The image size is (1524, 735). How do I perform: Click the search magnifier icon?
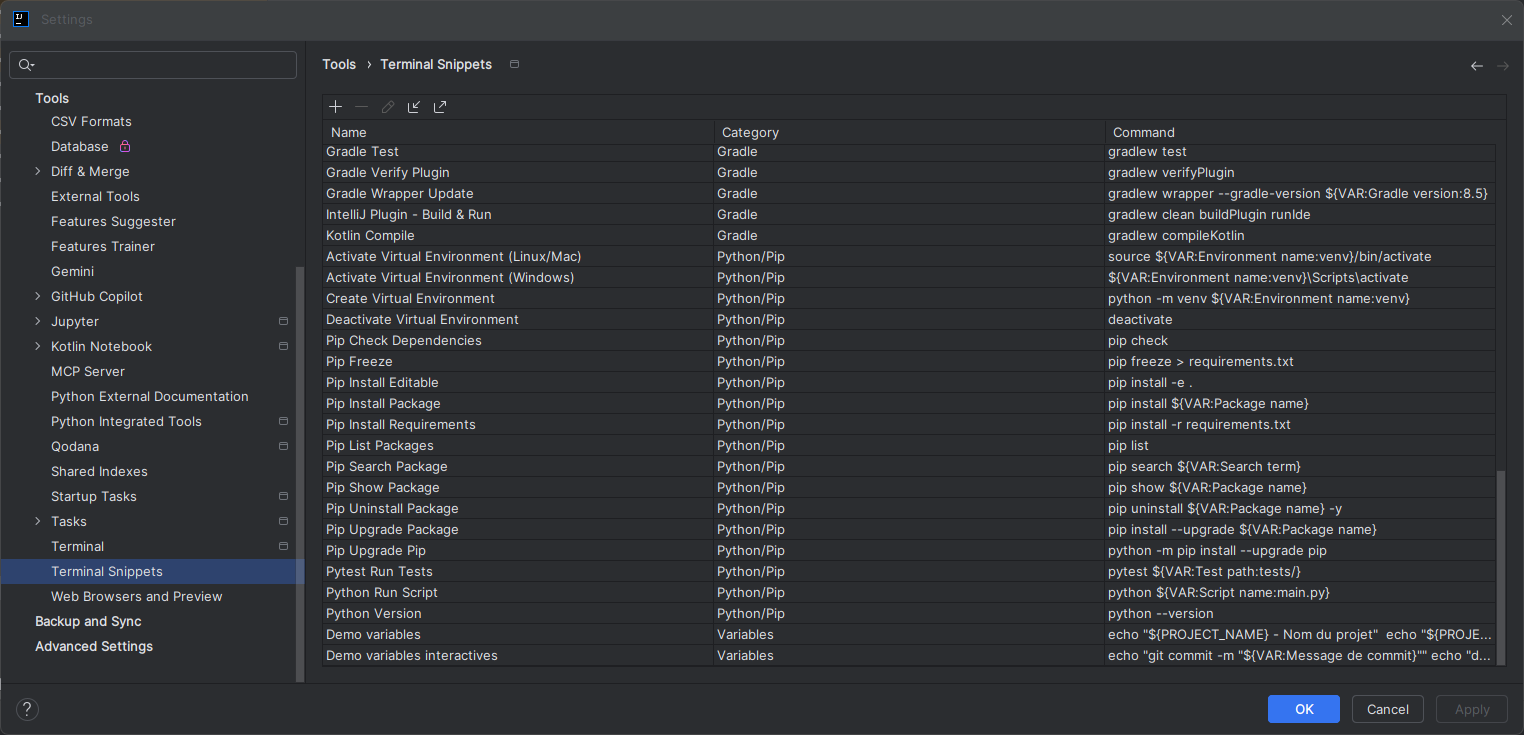26,65
